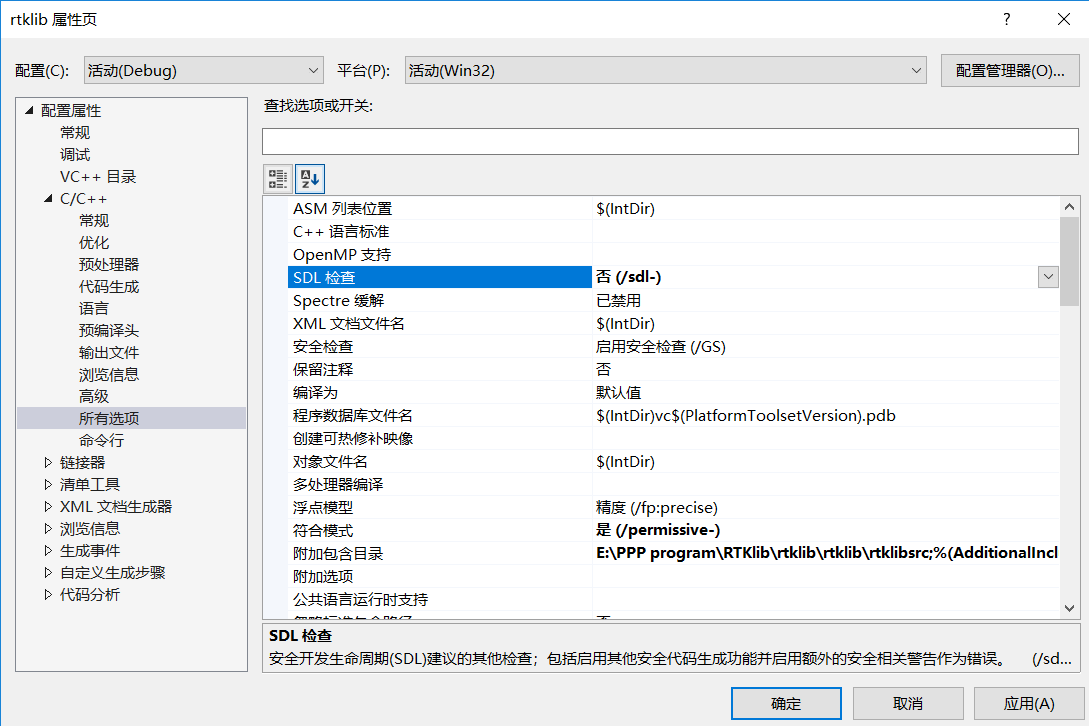Click the 查找选项或开关 search field
The height and width of the screenshot is (726, 1089).
click(x=670, y=141)
